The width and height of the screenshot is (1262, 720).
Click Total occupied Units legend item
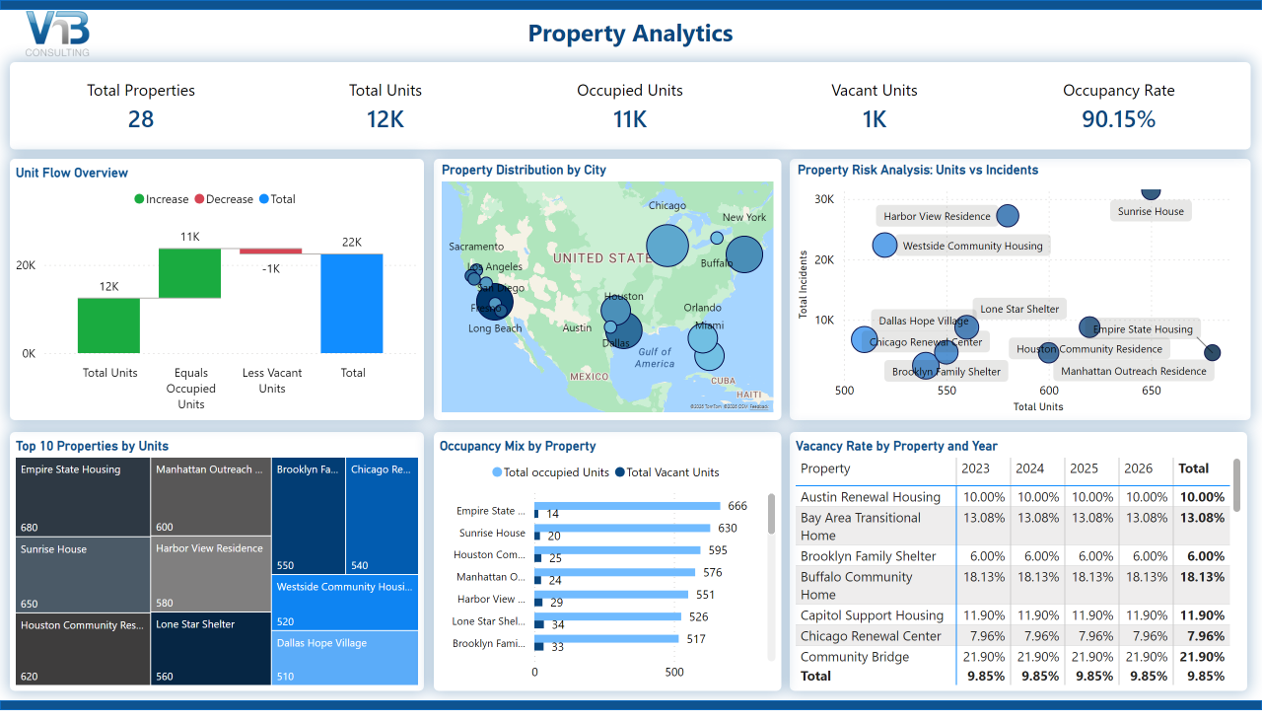550,473
